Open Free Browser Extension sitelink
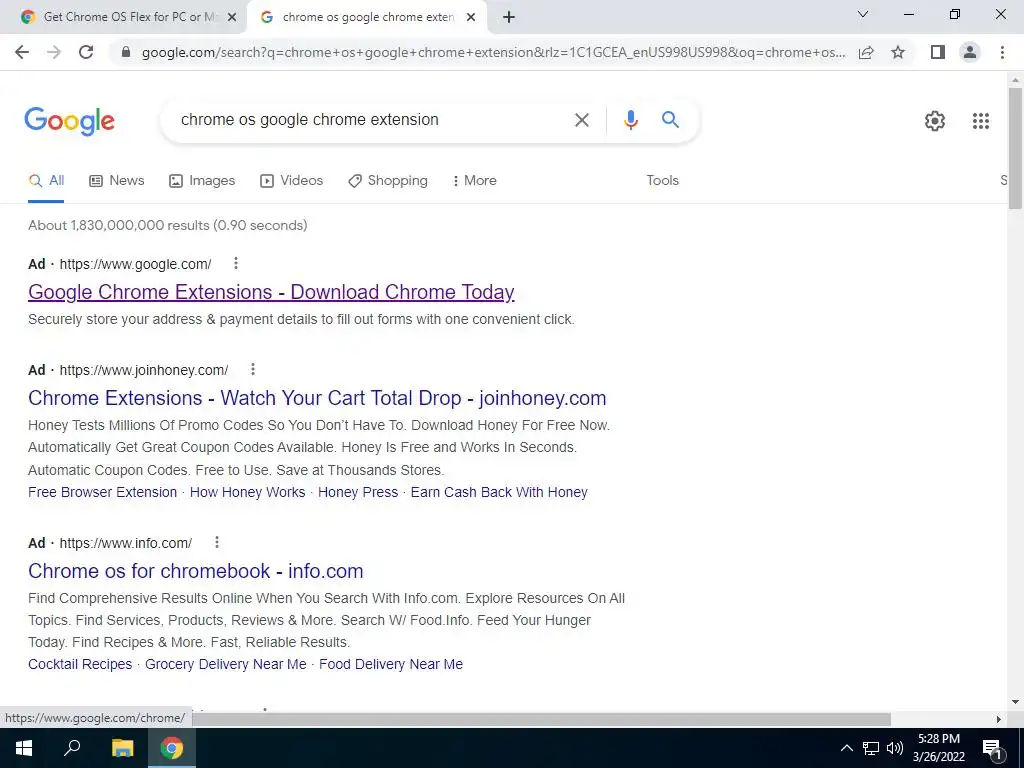This screenshot has height=768, width=1024. (x=103, y=492)
